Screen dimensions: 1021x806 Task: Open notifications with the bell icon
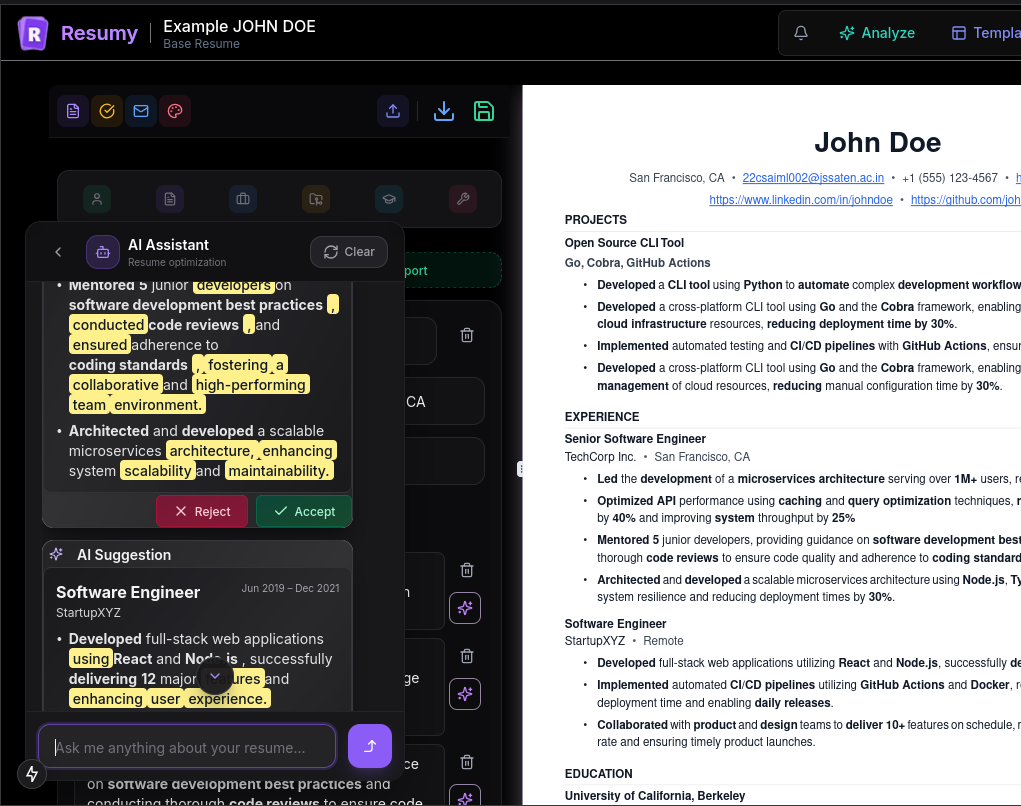800,32
